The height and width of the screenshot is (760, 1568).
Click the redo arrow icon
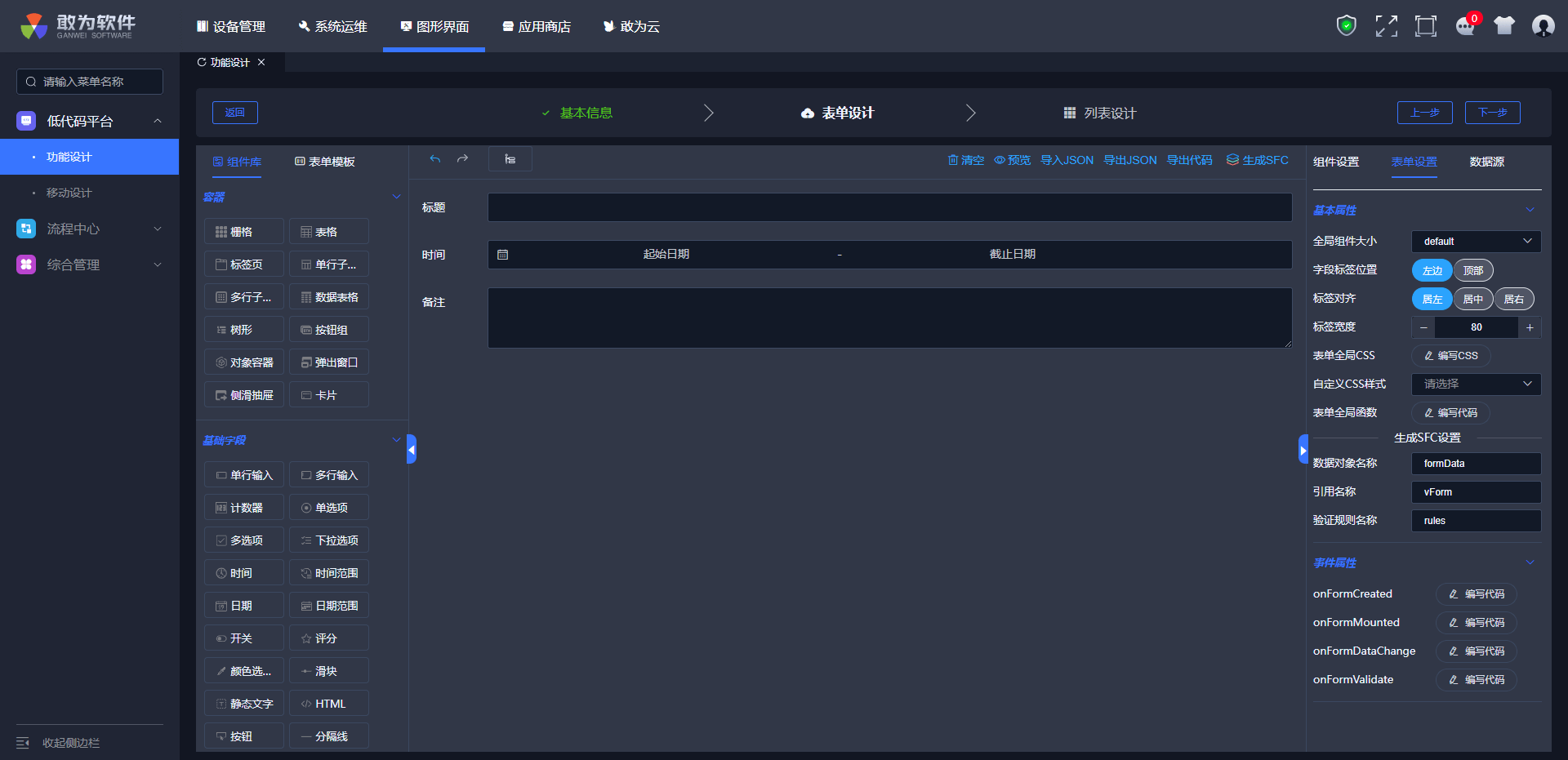[x=463, y=159]
